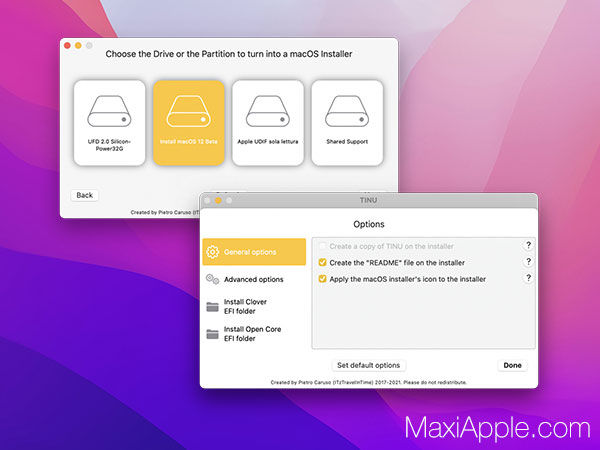Viewport: 600px width, 450px height.
Task: Click the Choose the Drive heading text
Action: coord(229,54)
